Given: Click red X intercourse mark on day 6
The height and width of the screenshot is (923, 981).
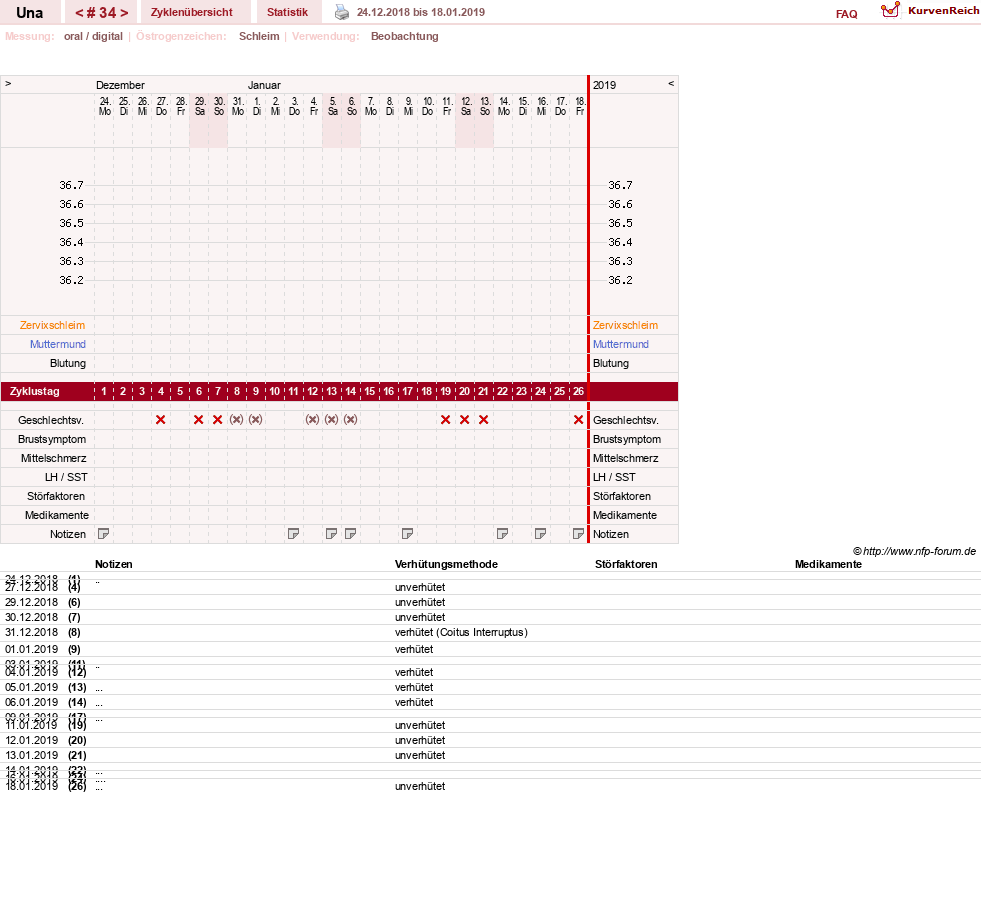Looking at the screenshot, I should point(199,420).
